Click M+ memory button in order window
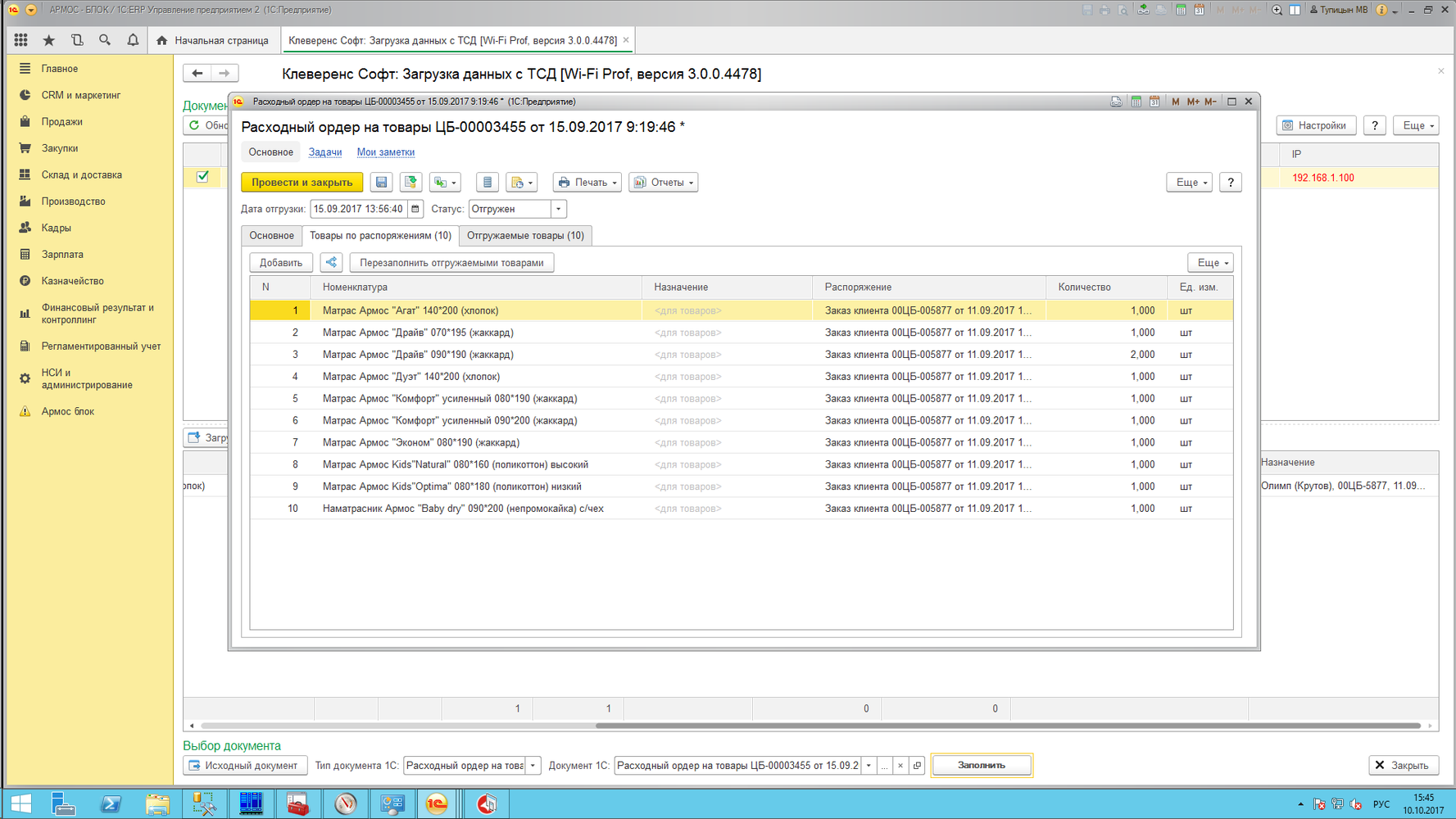This screenshot has width=1456, height=819. pyautogui.click(x=1193, y=102)
